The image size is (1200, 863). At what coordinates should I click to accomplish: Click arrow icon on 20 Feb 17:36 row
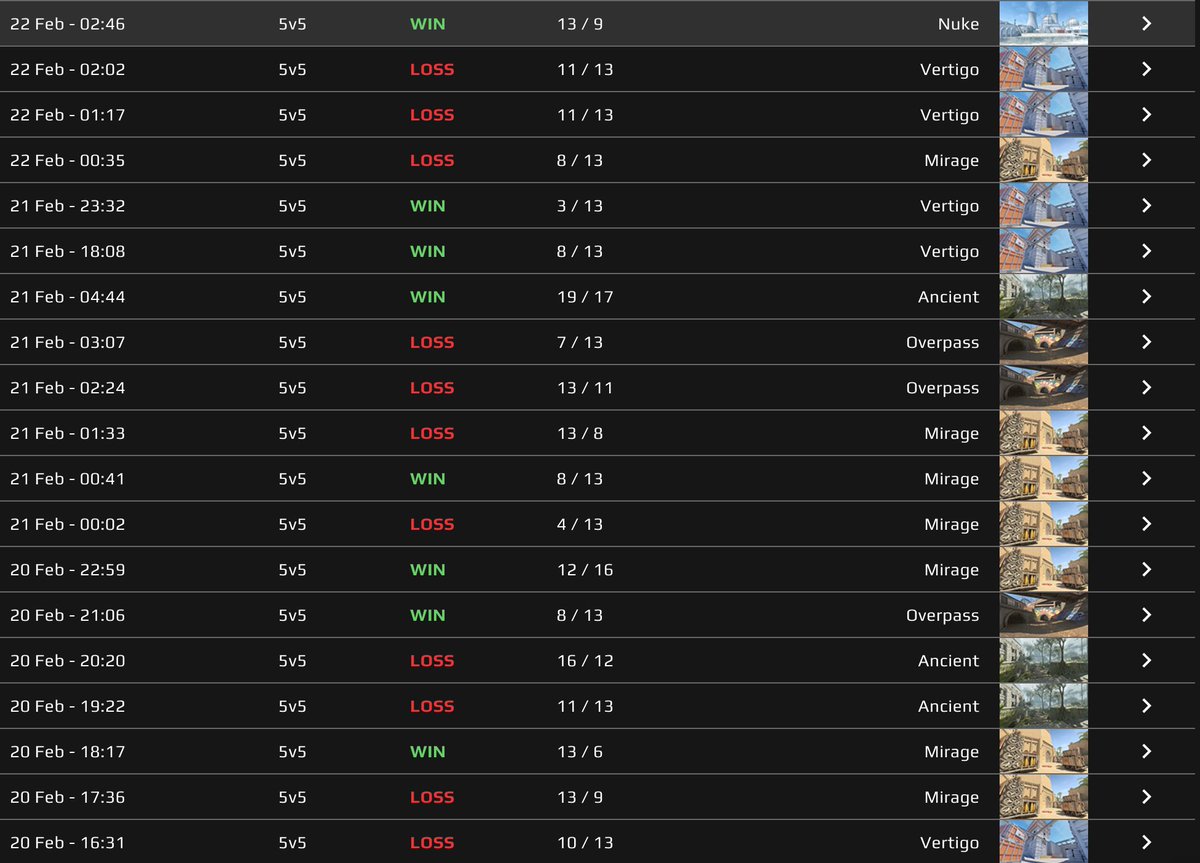click(x=1147, y=797)
